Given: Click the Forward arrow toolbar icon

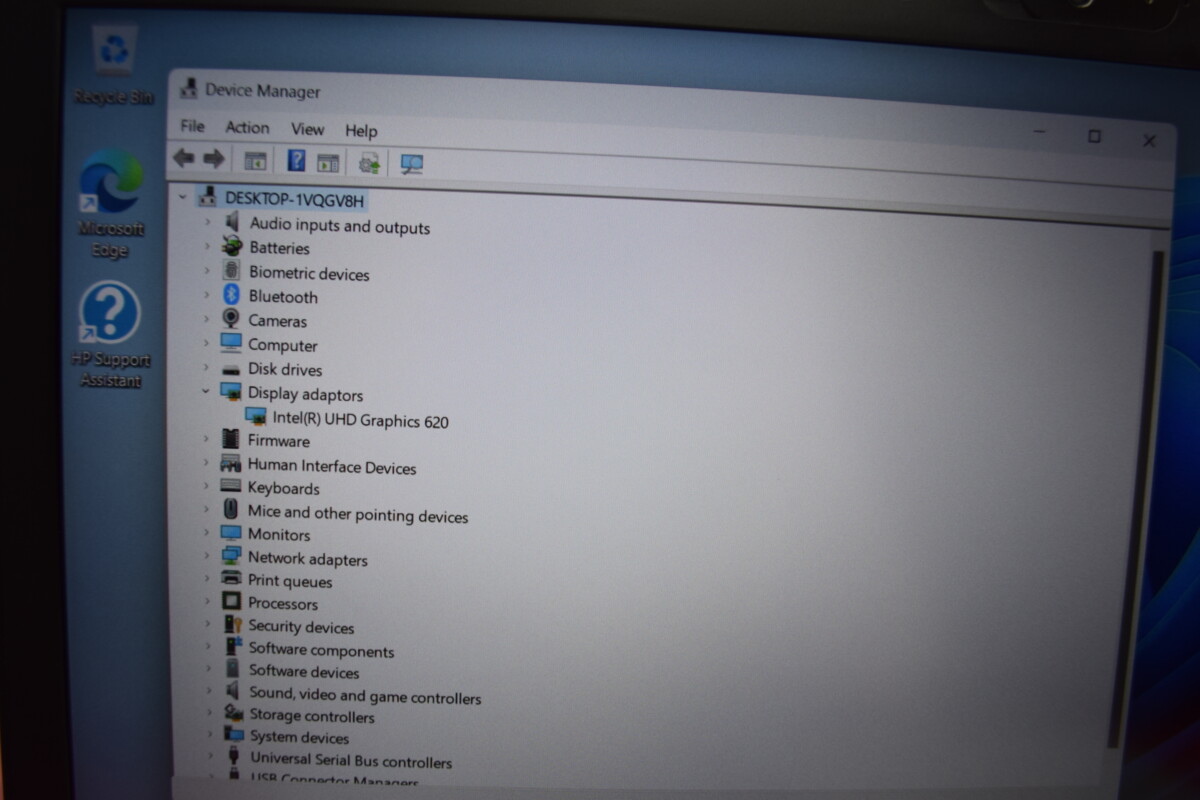Looking at the screenshot, I should point(213,158).
